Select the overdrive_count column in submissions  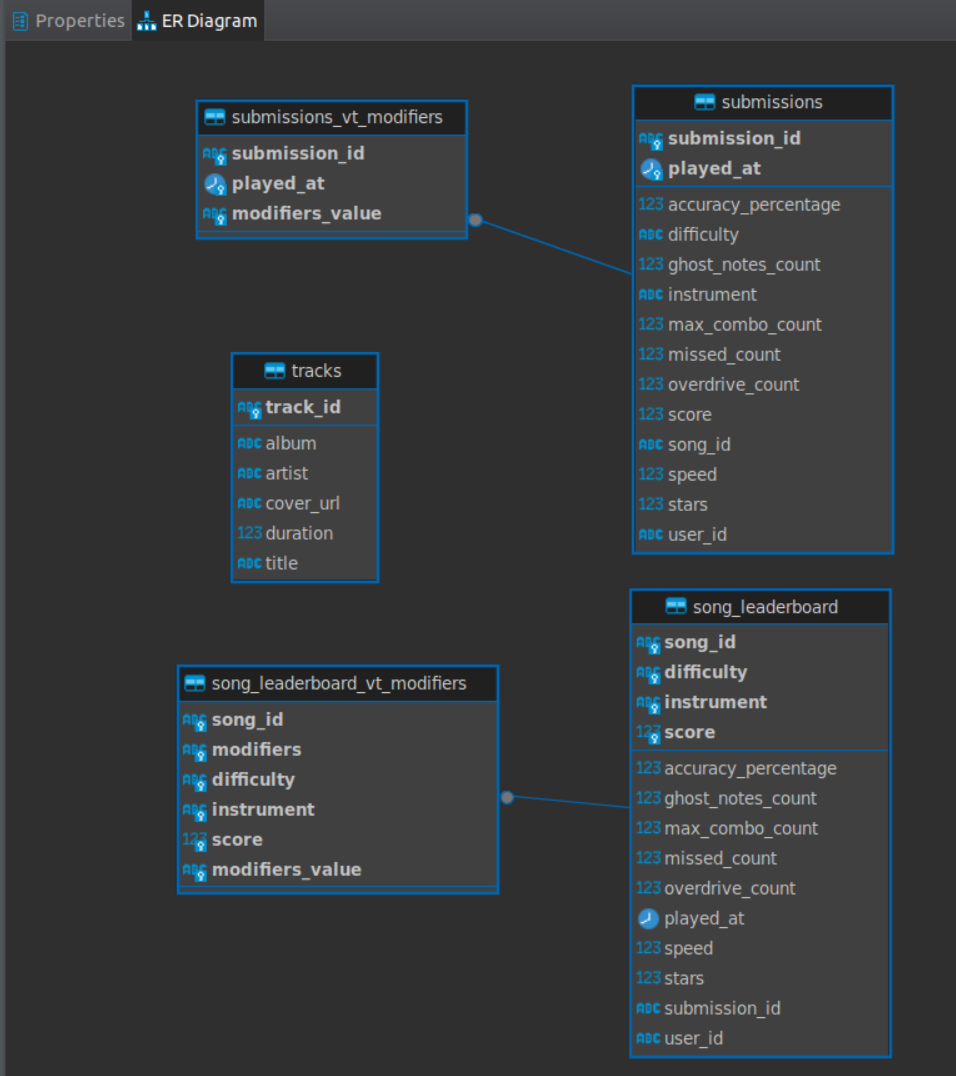point(762,384)
